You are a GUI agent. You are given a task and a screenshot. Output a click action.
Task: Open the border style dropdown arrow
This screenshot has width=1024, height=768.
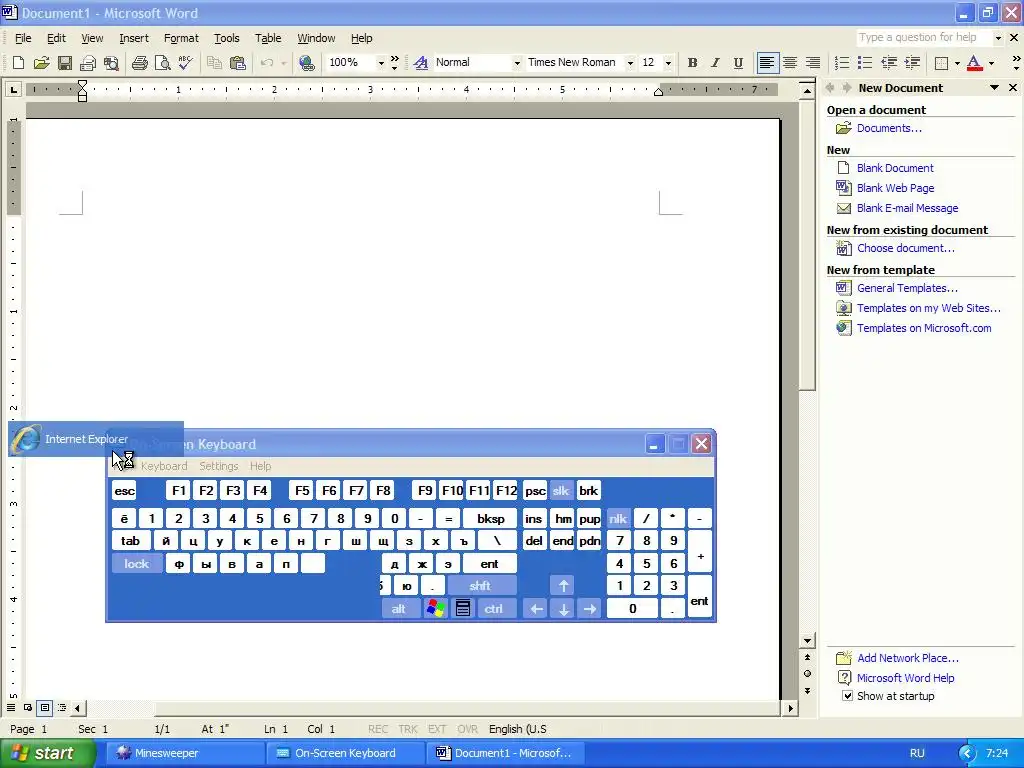tap(957, 63)
